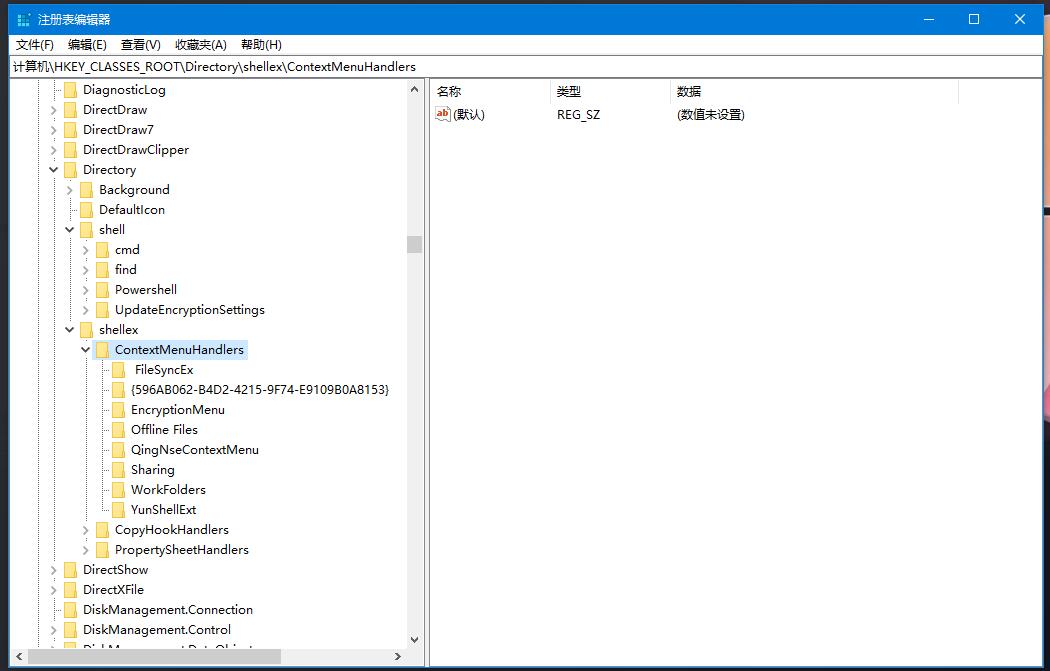Image resolution: width=1050 pixels, height=671 pixels.
Task: Click the tree pane scroll down arrow
Action: click(x=414, y=639)
